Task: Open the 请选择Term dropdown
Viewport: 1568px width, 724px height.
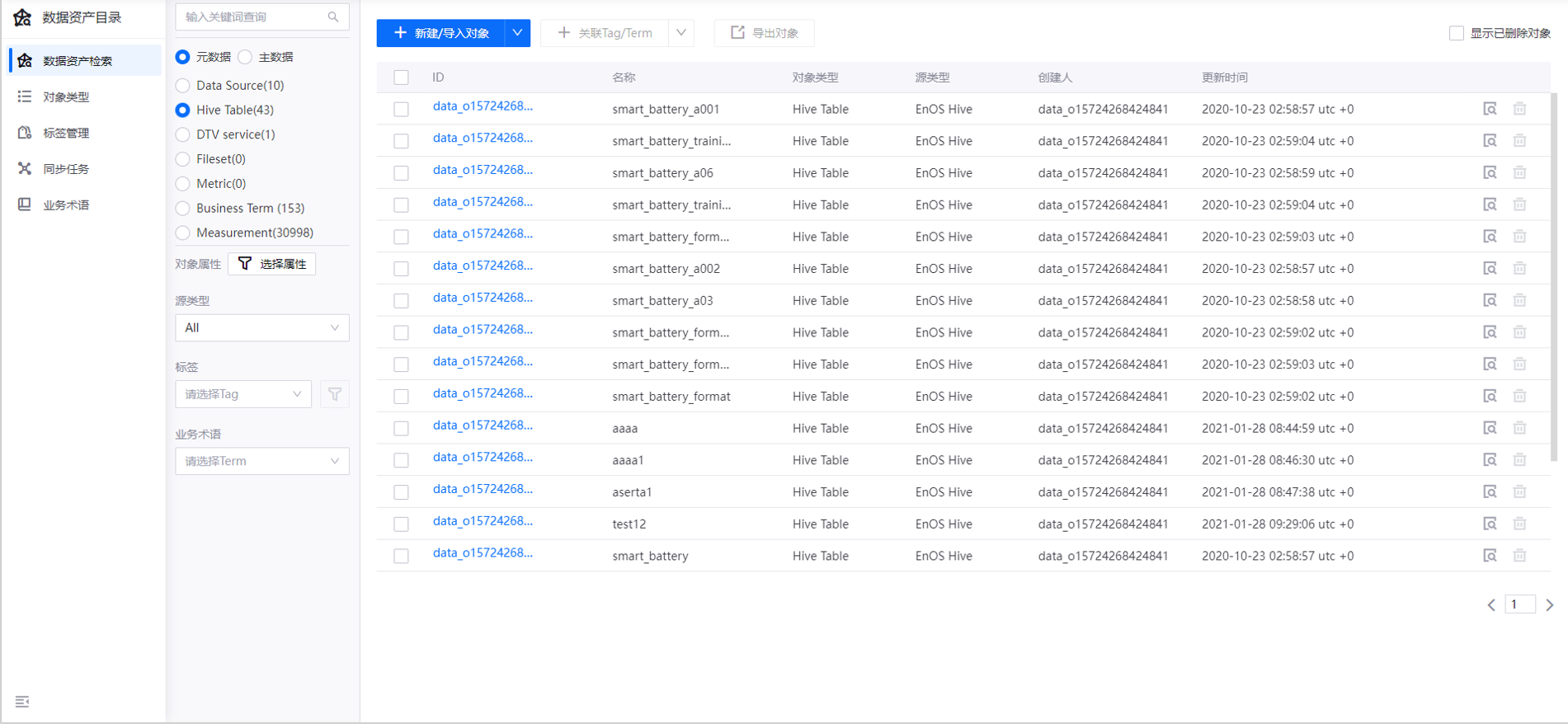Action: [x=262, y=461]
